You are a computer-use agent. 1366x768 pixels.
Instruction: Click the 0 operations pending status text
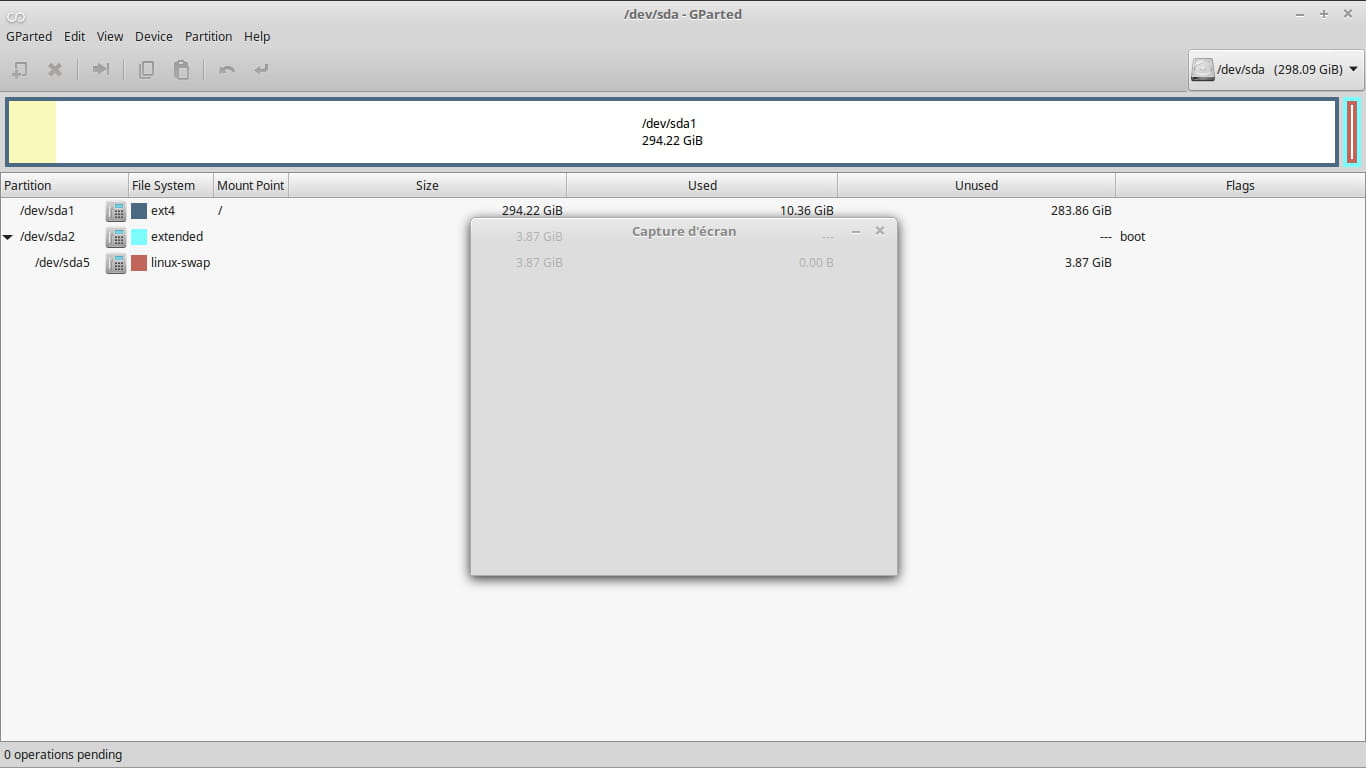click(x=63, y=755)
